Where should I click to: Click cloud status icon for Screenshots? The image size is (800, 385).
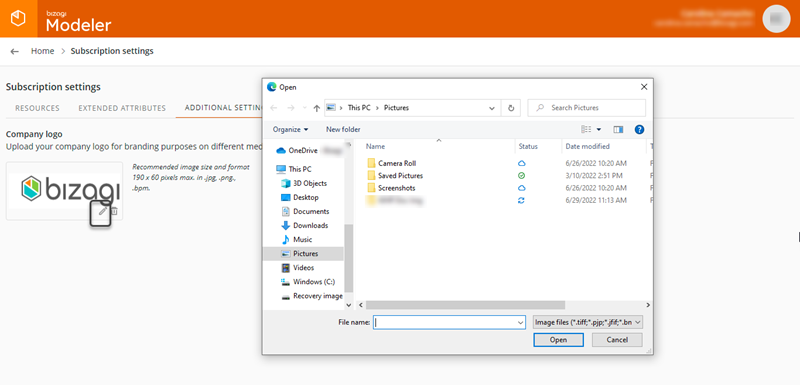[521, 188]
